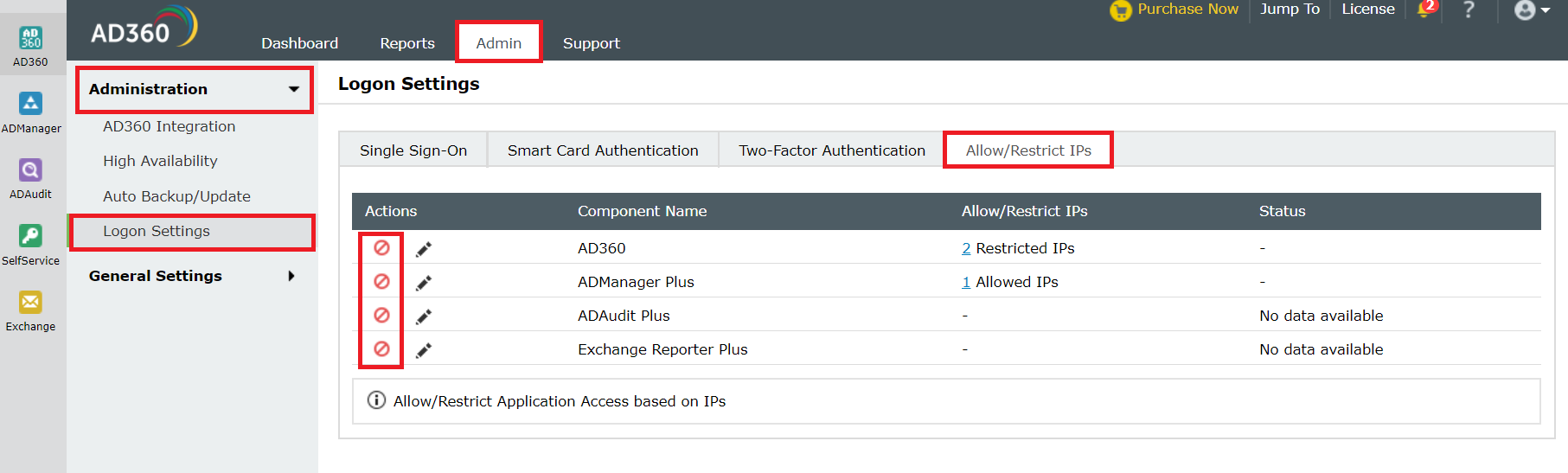1568x473 pixels.
Task: Click the Purchase Now link
Action: tap(1187, 9)
